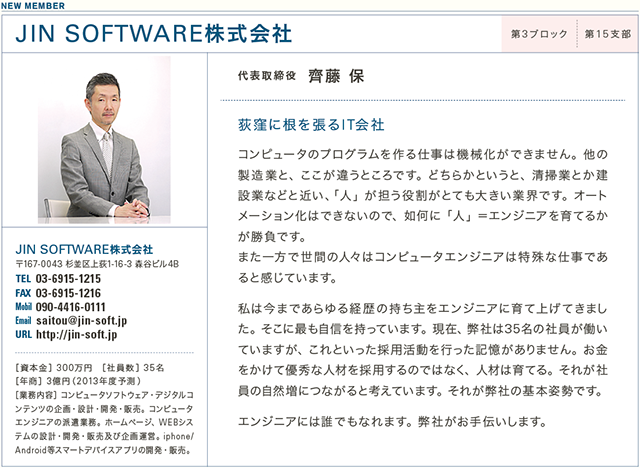Click the ［業務内容］ label
The height and width of the screenshot is (468, 640).
[38, 395]
